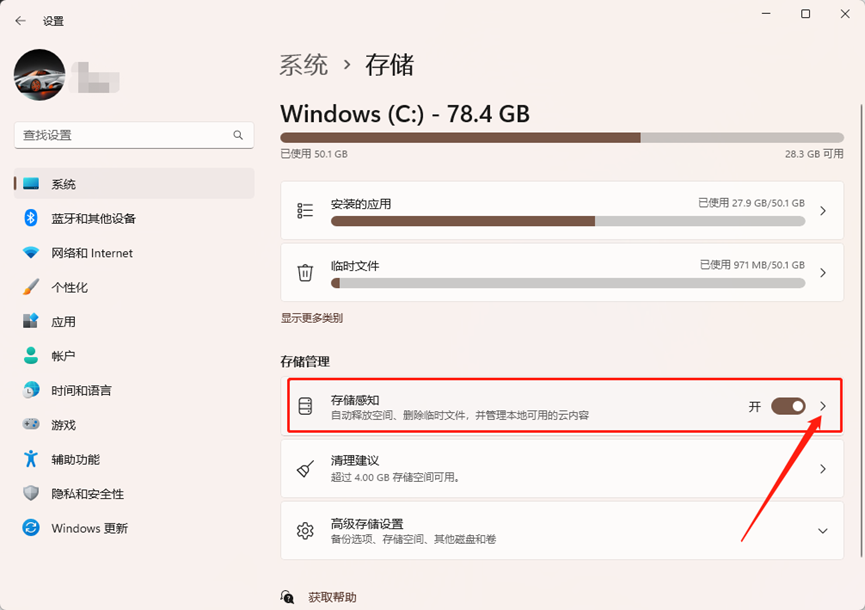The height and width of the screenshot is (610, 865).
Task: Click the Personalization paintbrush icon
Action: [31, 287]
